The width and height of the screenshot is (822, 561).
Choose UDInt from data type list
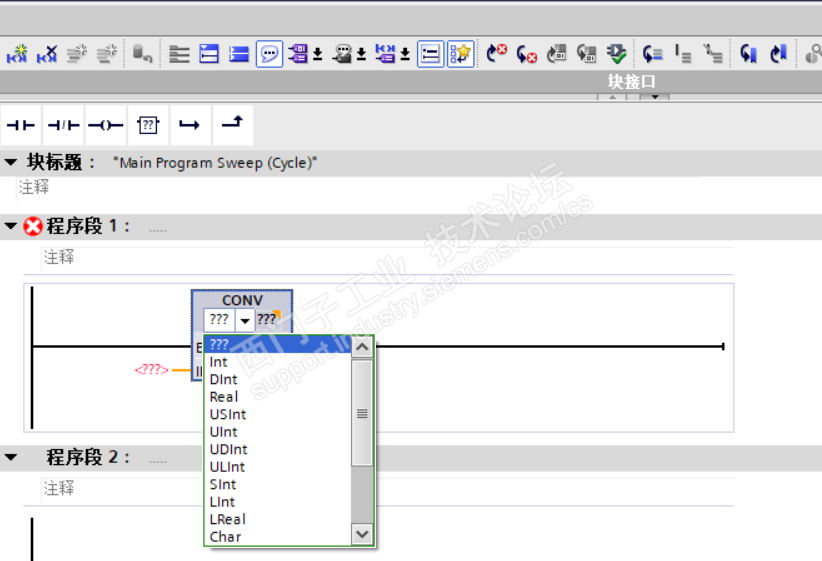coord(278,449)
